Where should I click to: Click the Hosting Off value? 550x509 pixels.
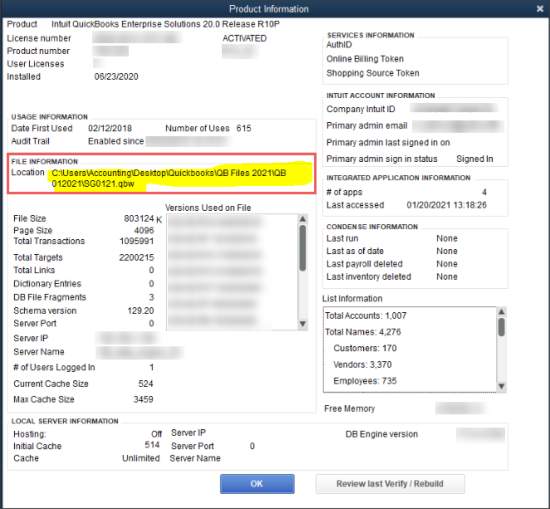(x=156, y=434)
